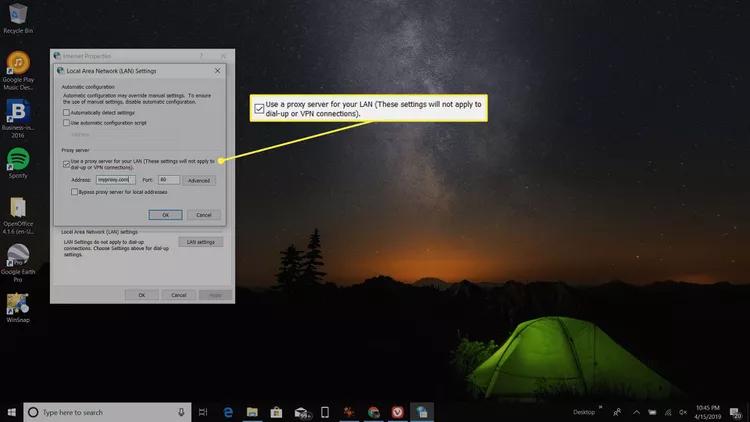Select the active Internet Properties taskbar icon
Screen dimensions: 750x422
pyautogui.click(x=422, y=412)
